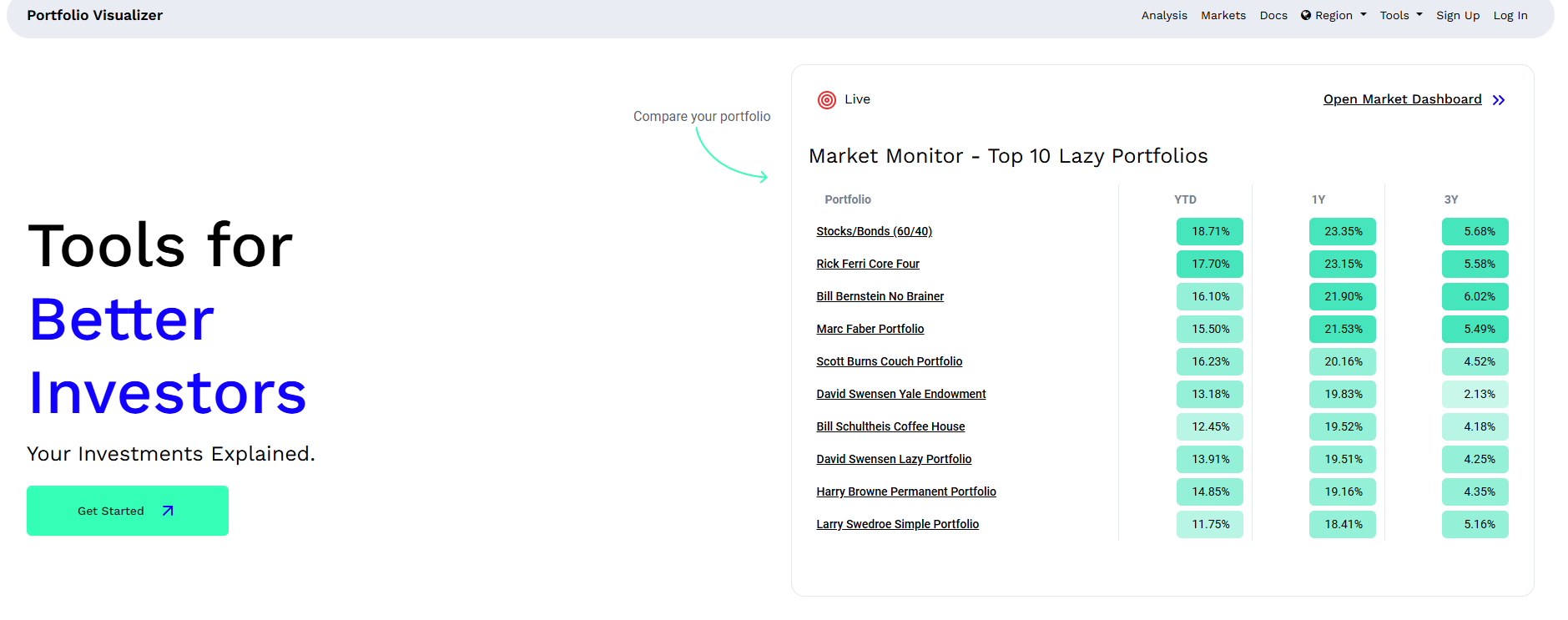Click the 21.90% 1Y value
This screenshot has width=1568, height=620.
(x=1343, y=296)
